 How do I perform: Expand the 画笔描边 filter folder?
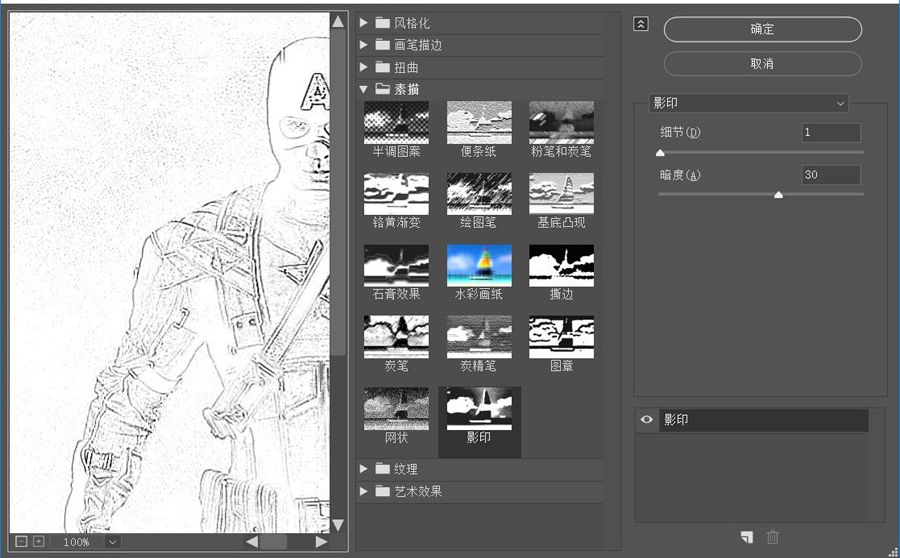(x=363, y=45)
